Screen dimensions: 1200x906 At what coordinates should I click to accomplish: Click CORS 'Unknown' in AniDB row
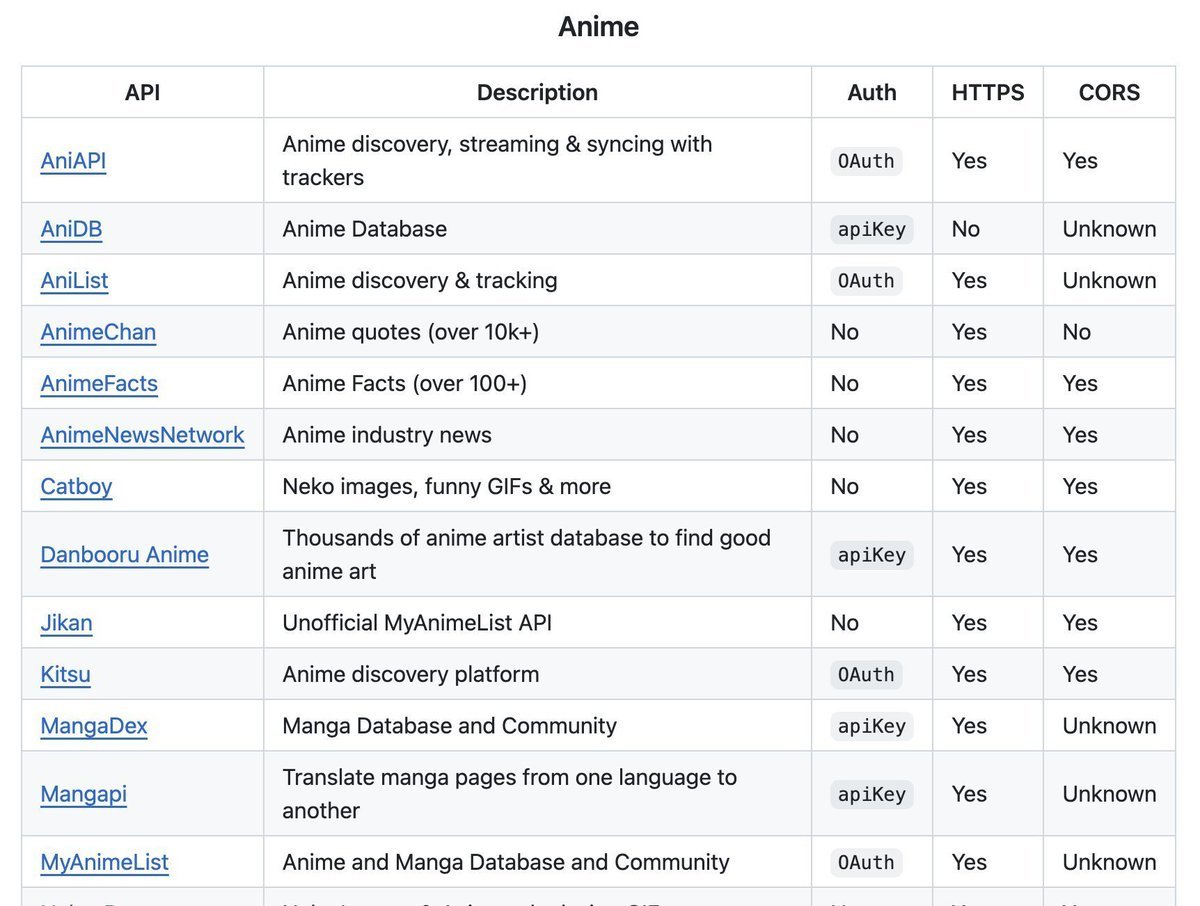(1109, 229)
